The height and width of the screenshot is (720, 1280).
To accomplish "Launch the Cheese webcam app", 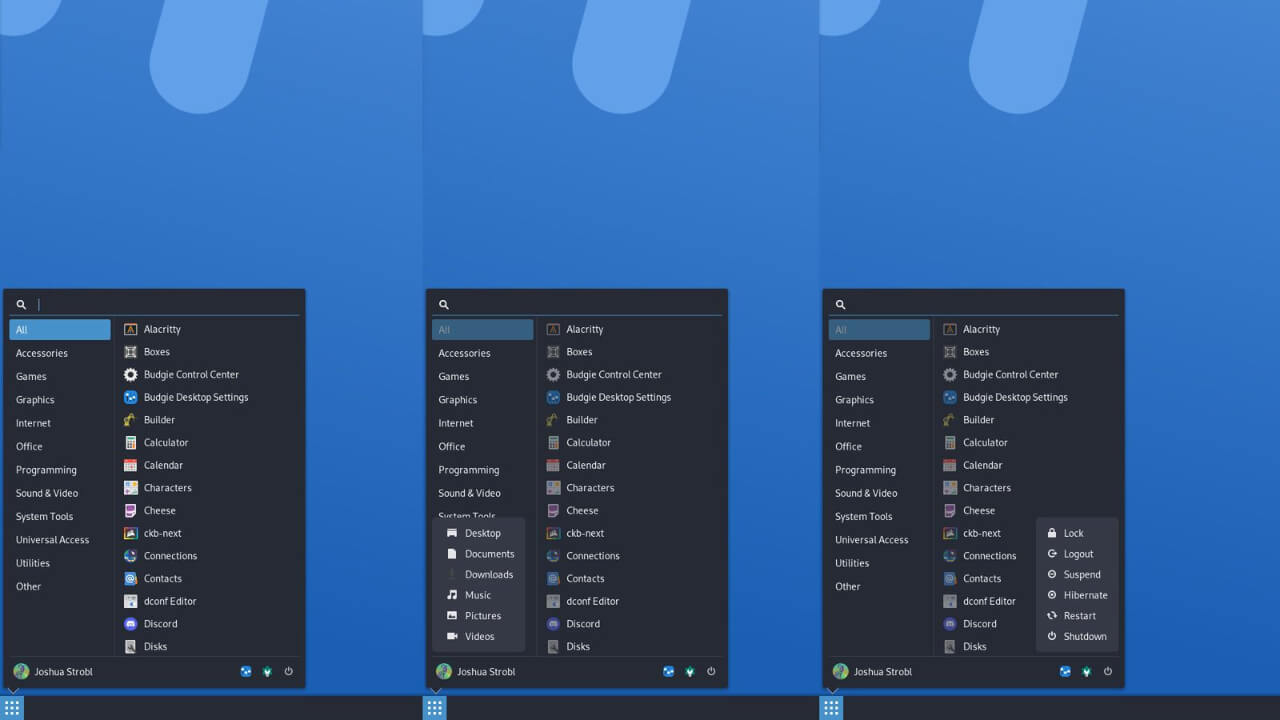I will 159,510.
